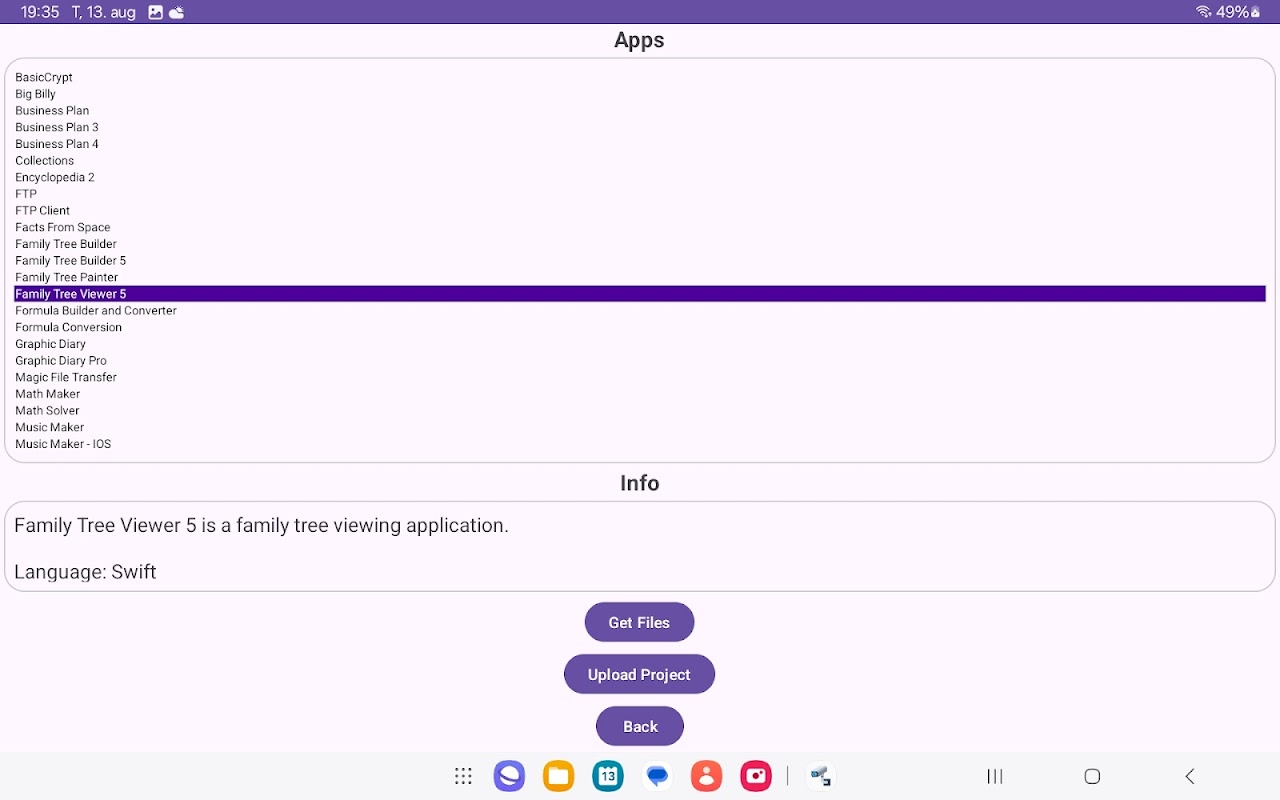Select BasicCrypt in the Apps list

(x=640, y=77)
